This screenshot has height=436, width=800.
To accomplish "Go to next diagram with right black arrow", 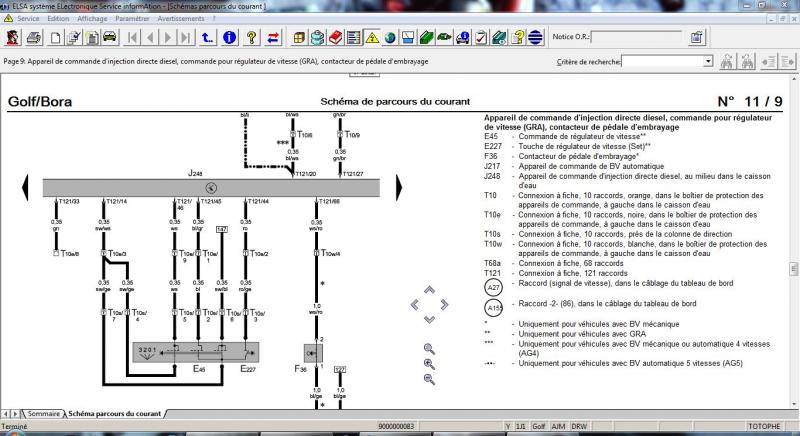I will [399, 188].
